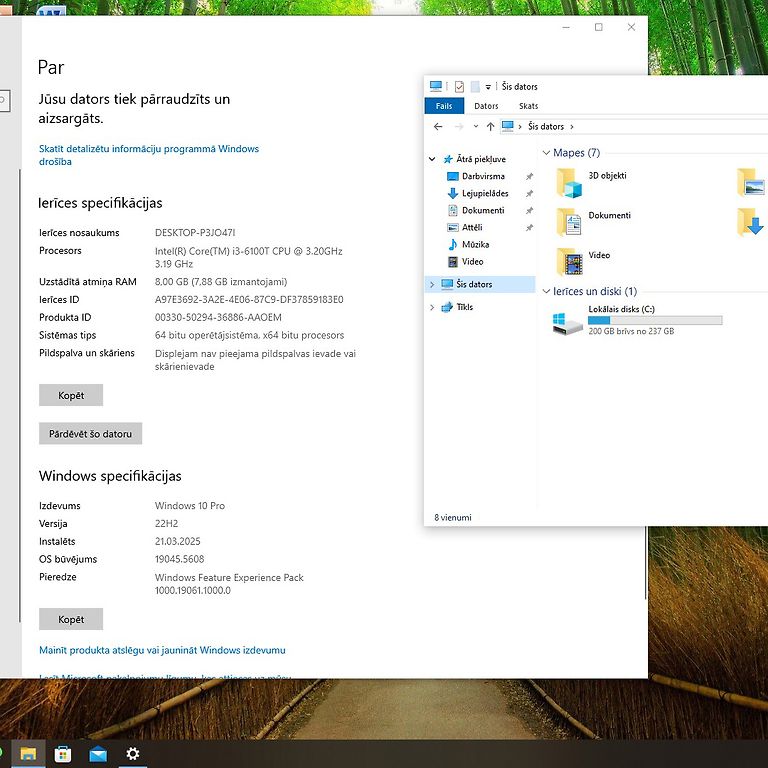
Task: Open File Explorer from the taskbar
Action: pos(28,754)
